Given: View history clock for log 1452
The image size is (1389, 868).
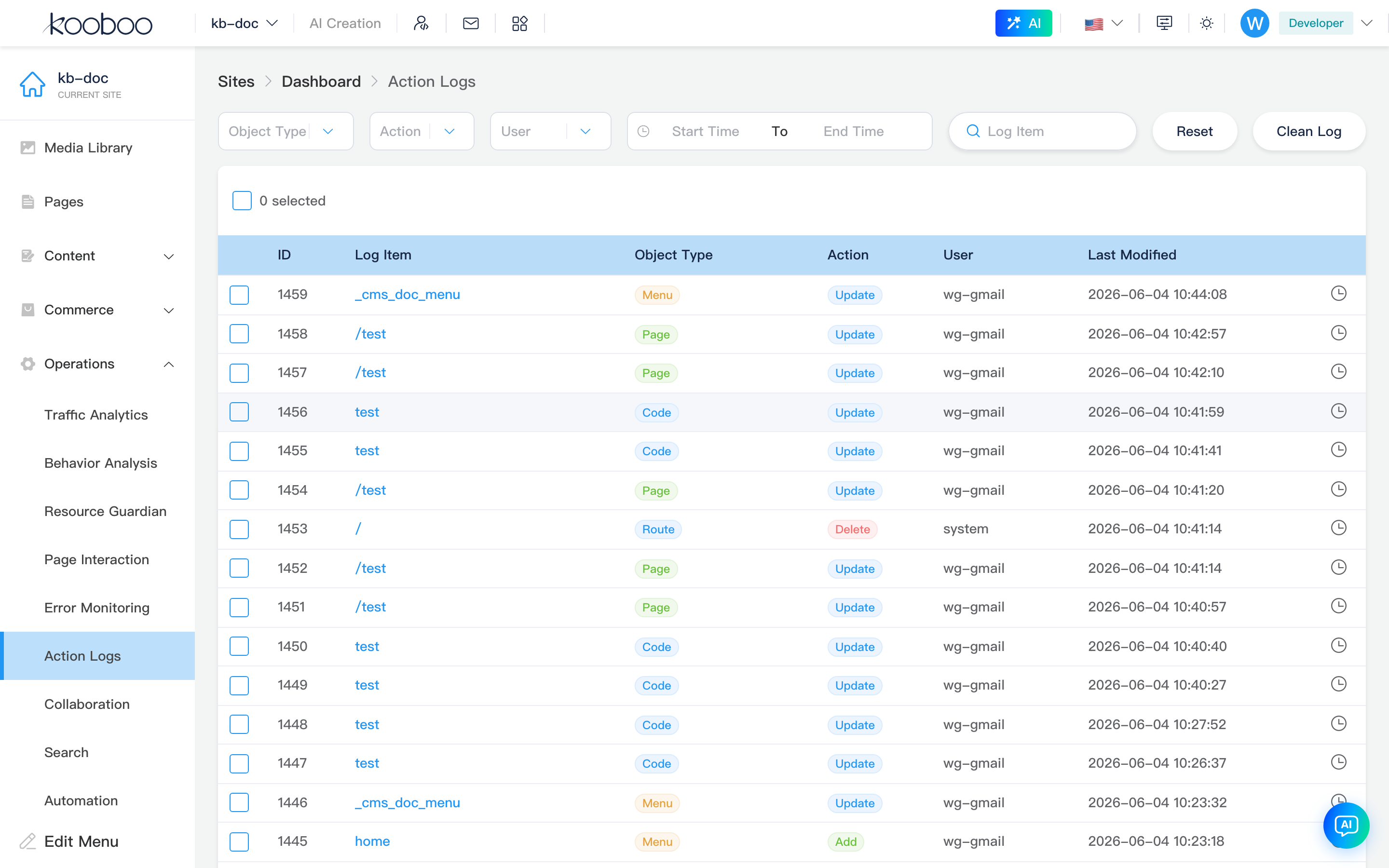Looking at the screenshot, I should tap(1338, 567).
